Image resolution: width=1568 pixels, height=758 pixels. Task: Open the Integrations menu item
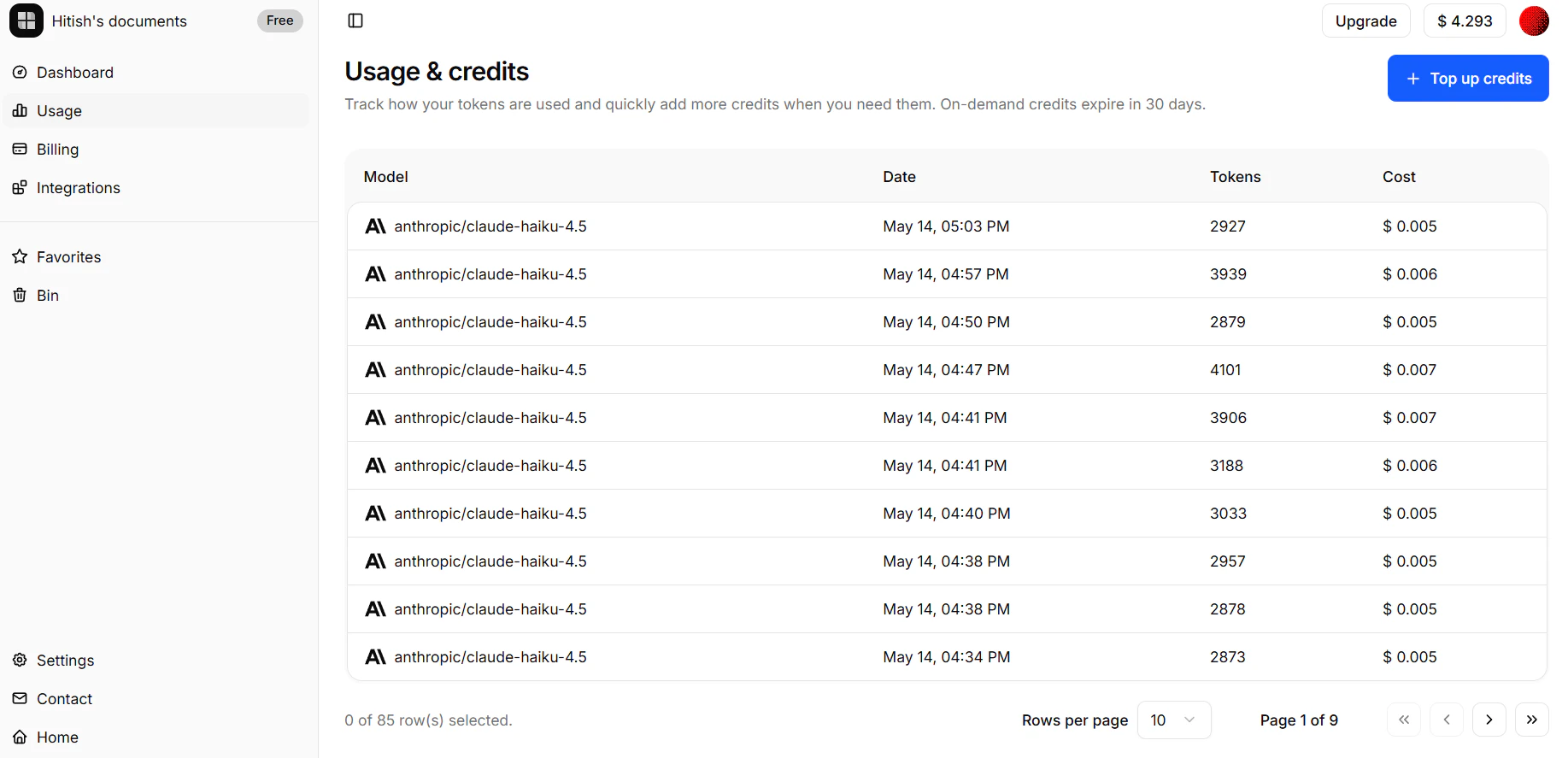(x=156, y=188)
